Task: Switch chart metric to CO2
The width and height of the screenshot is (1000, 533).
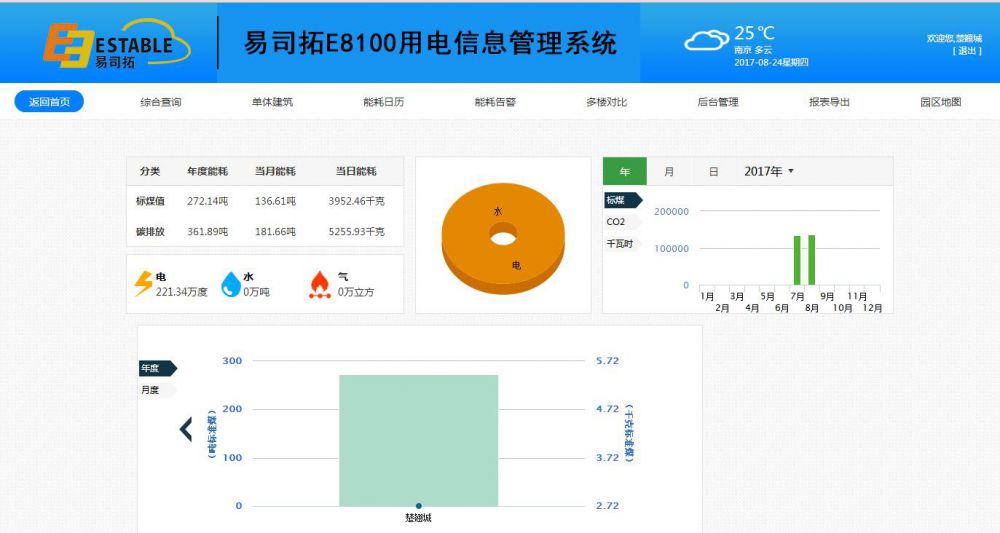Action: pyautogui.click(x=616, y=222)
